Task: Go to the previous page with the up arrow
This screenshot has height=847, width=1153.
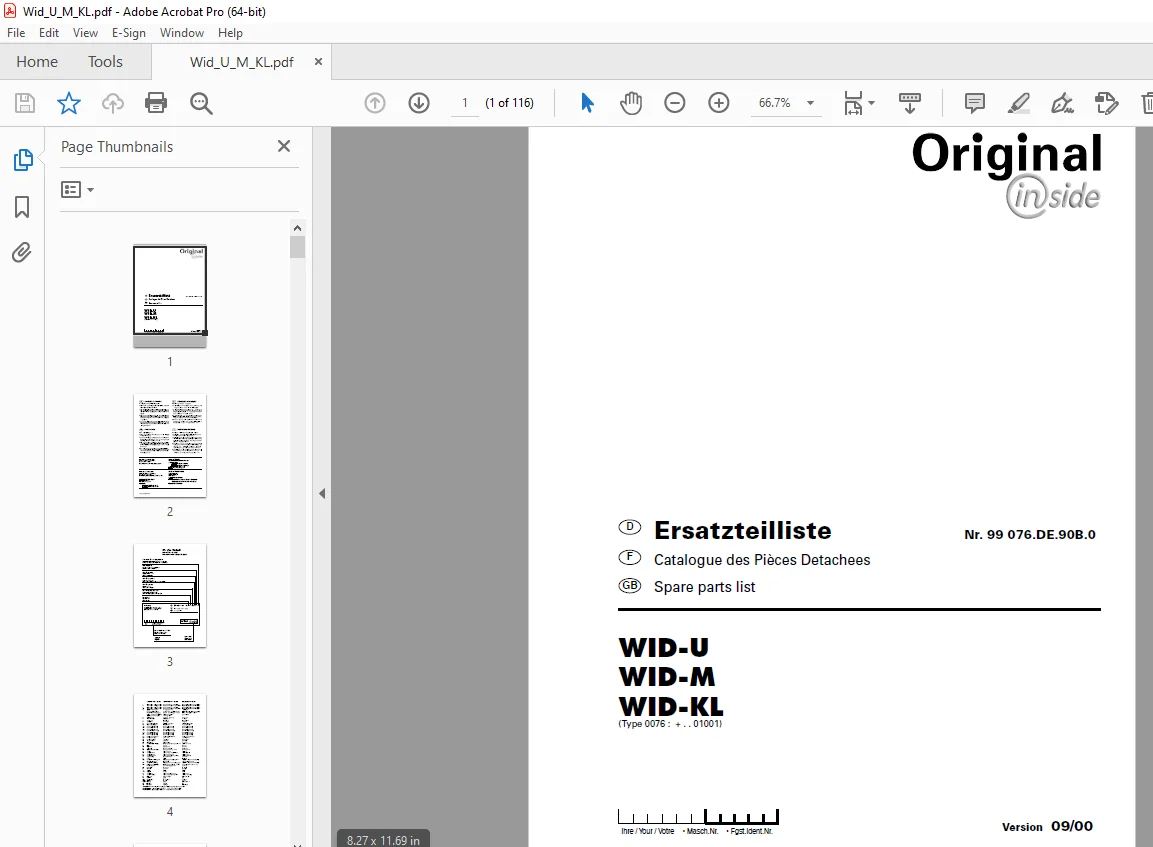Action: pos(375,103)
